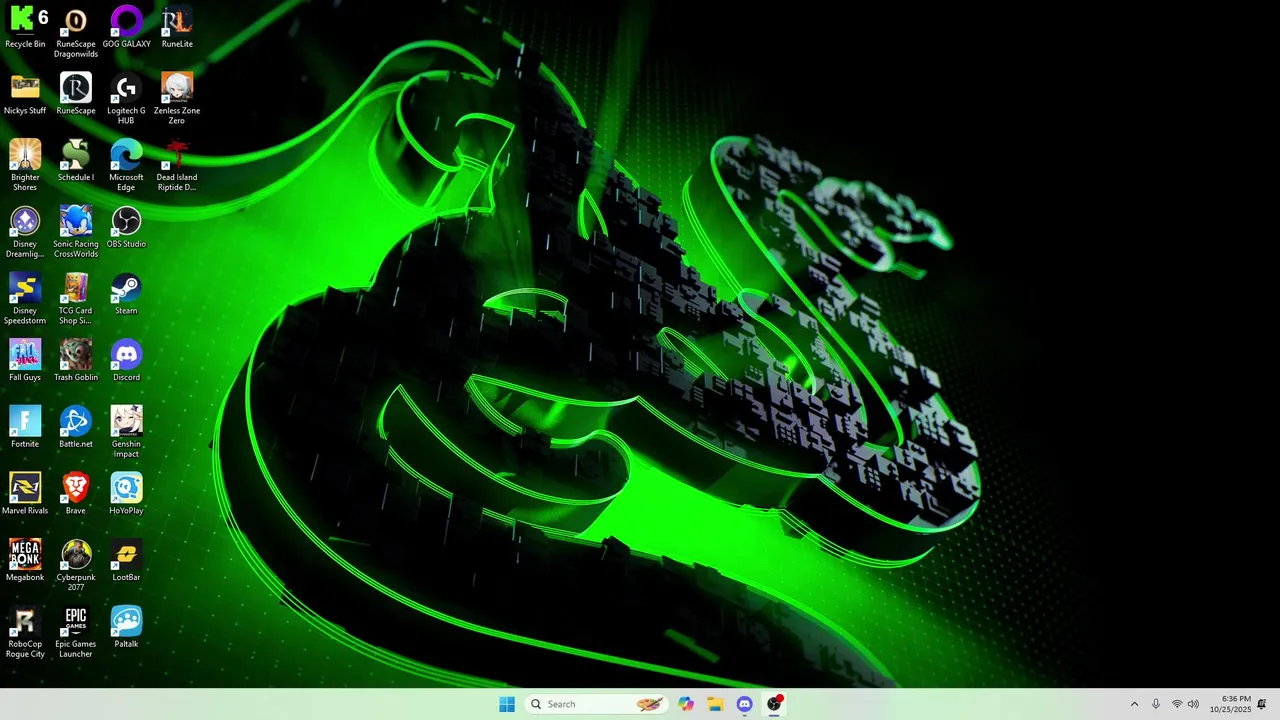The height and width of the screenshot is (720, 1280).
Task: Select the Trash Goblin icon
Action: pos(76,361)
